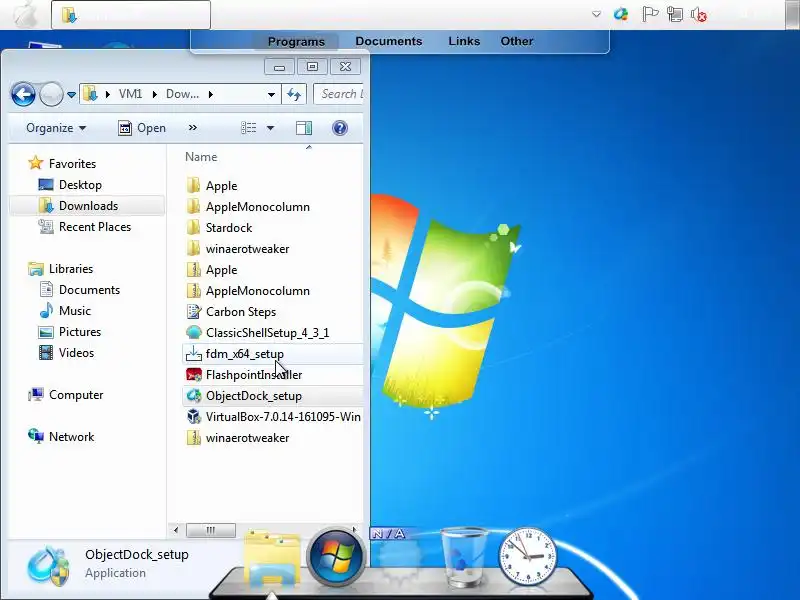Click the top bar Downloads window button
This screenshot has width=800, height=600.
[131, 15]
